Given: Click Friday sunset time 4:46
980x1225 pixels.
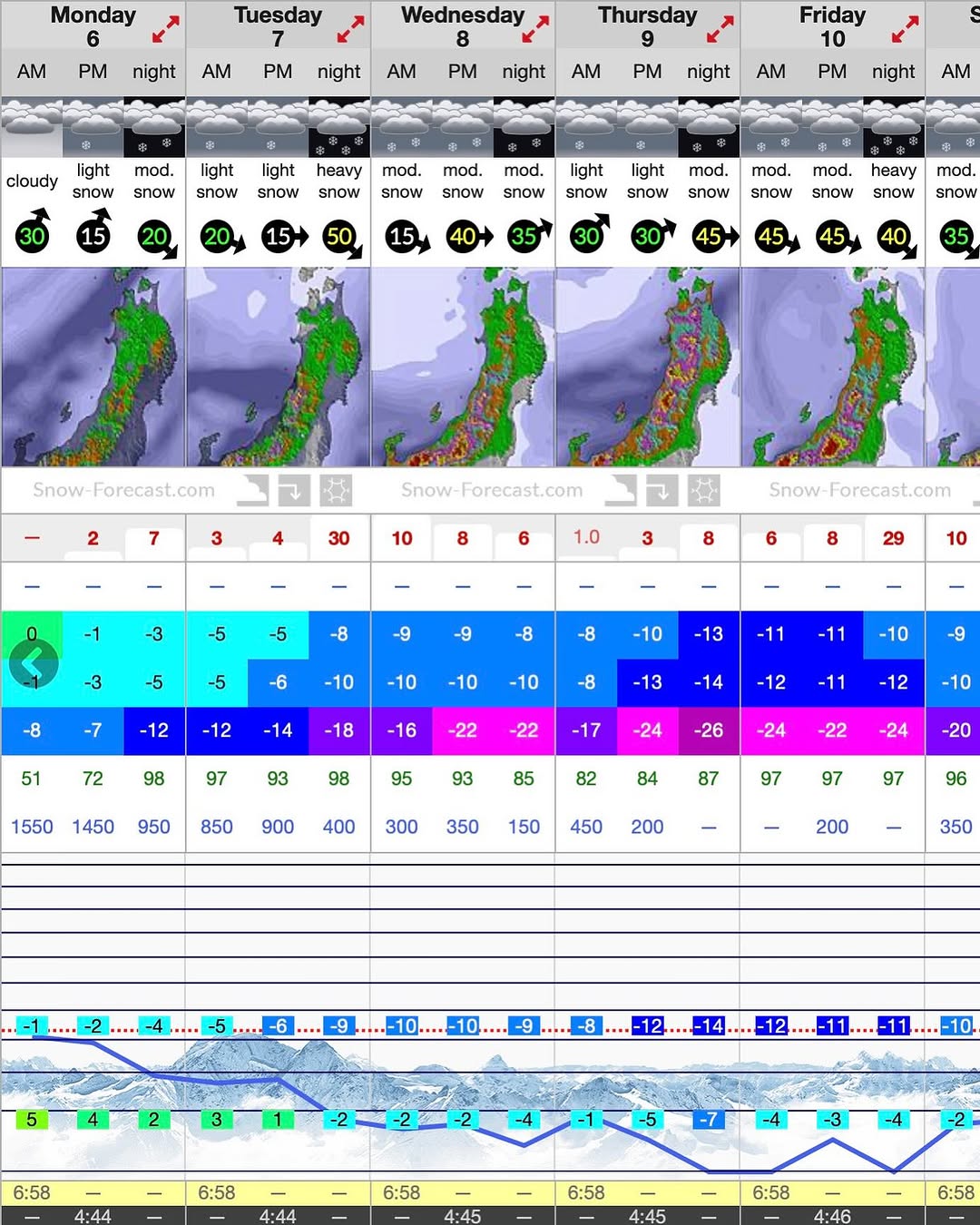Looking at the screenshot, I should pos(832,1216).
